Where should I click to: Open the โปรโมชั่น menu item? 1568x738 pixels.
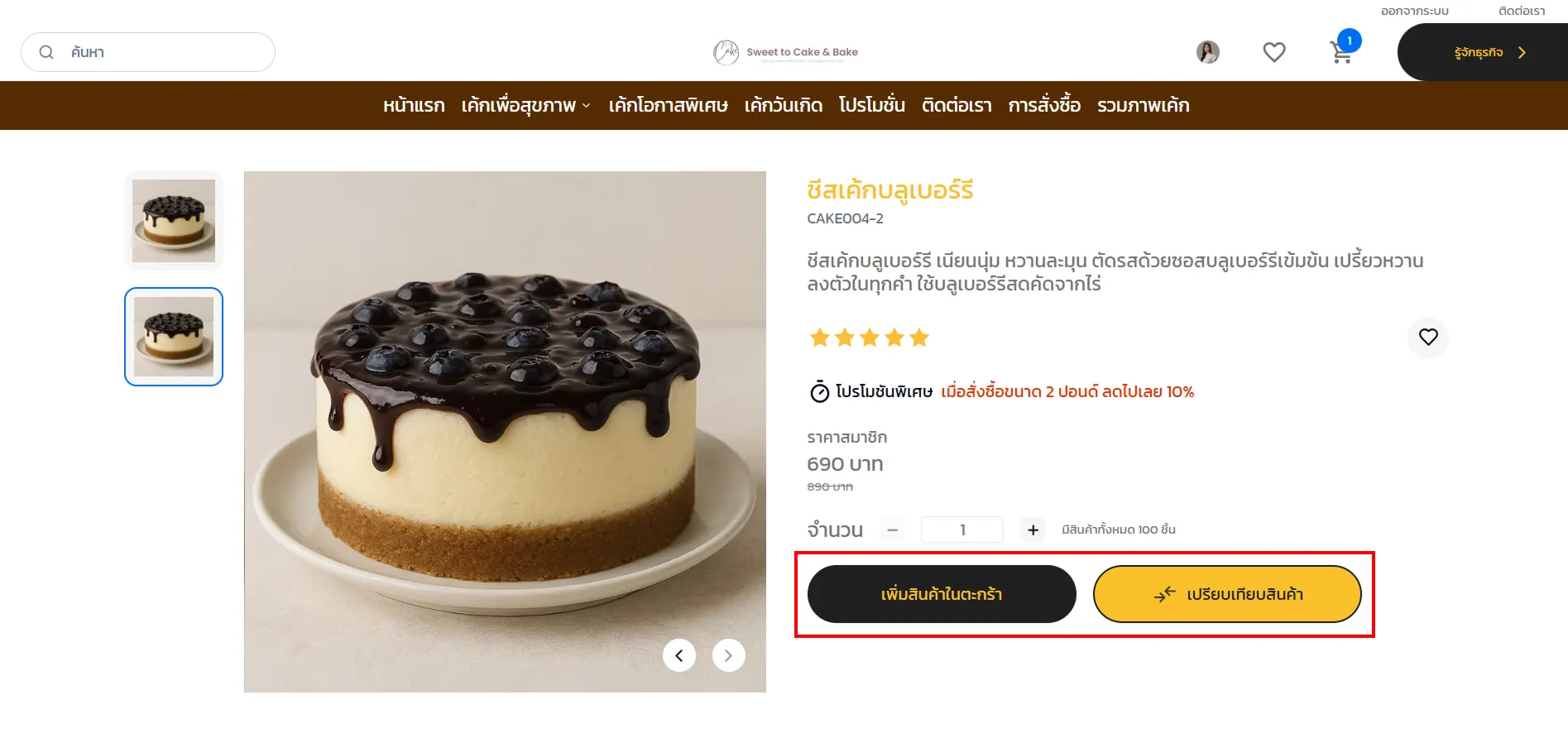[x=871, y=106]
